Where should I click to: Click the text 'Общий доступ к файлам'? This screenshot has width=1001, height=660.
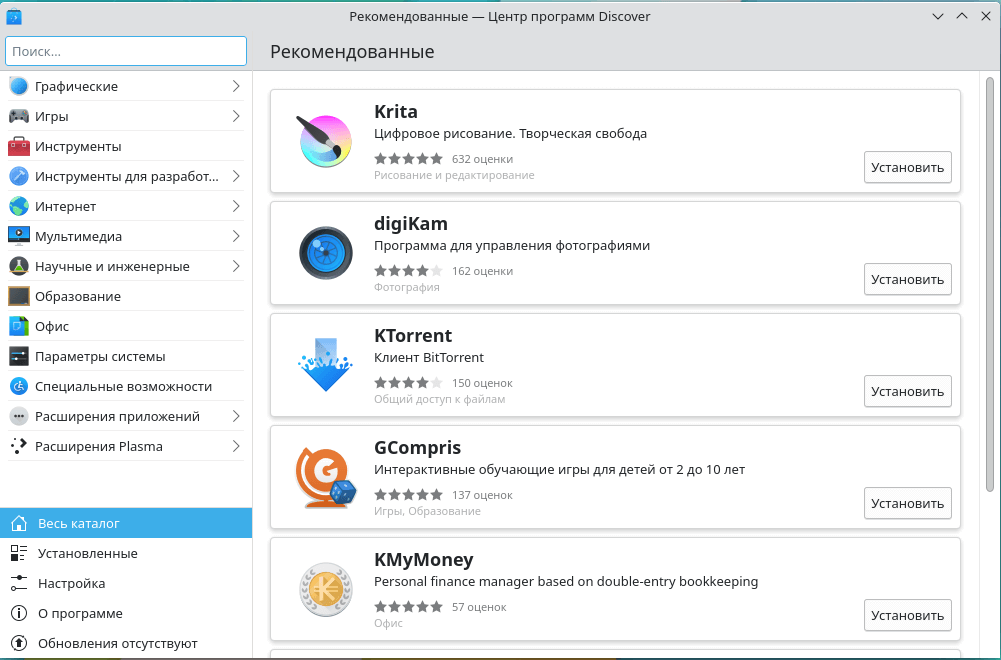point(439,399)
